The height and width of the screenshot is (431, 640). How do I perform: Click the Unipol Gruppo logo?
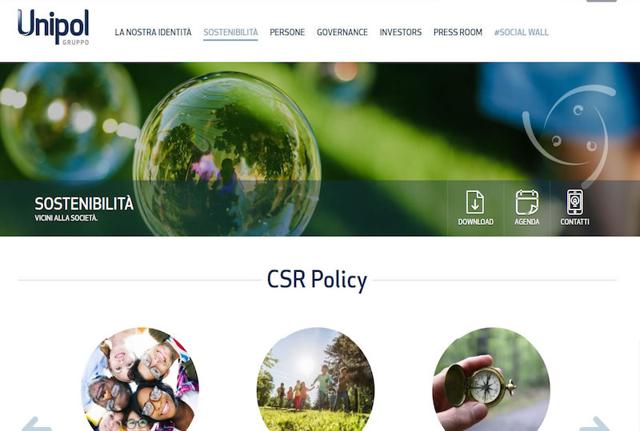click(x=53, y=27)
